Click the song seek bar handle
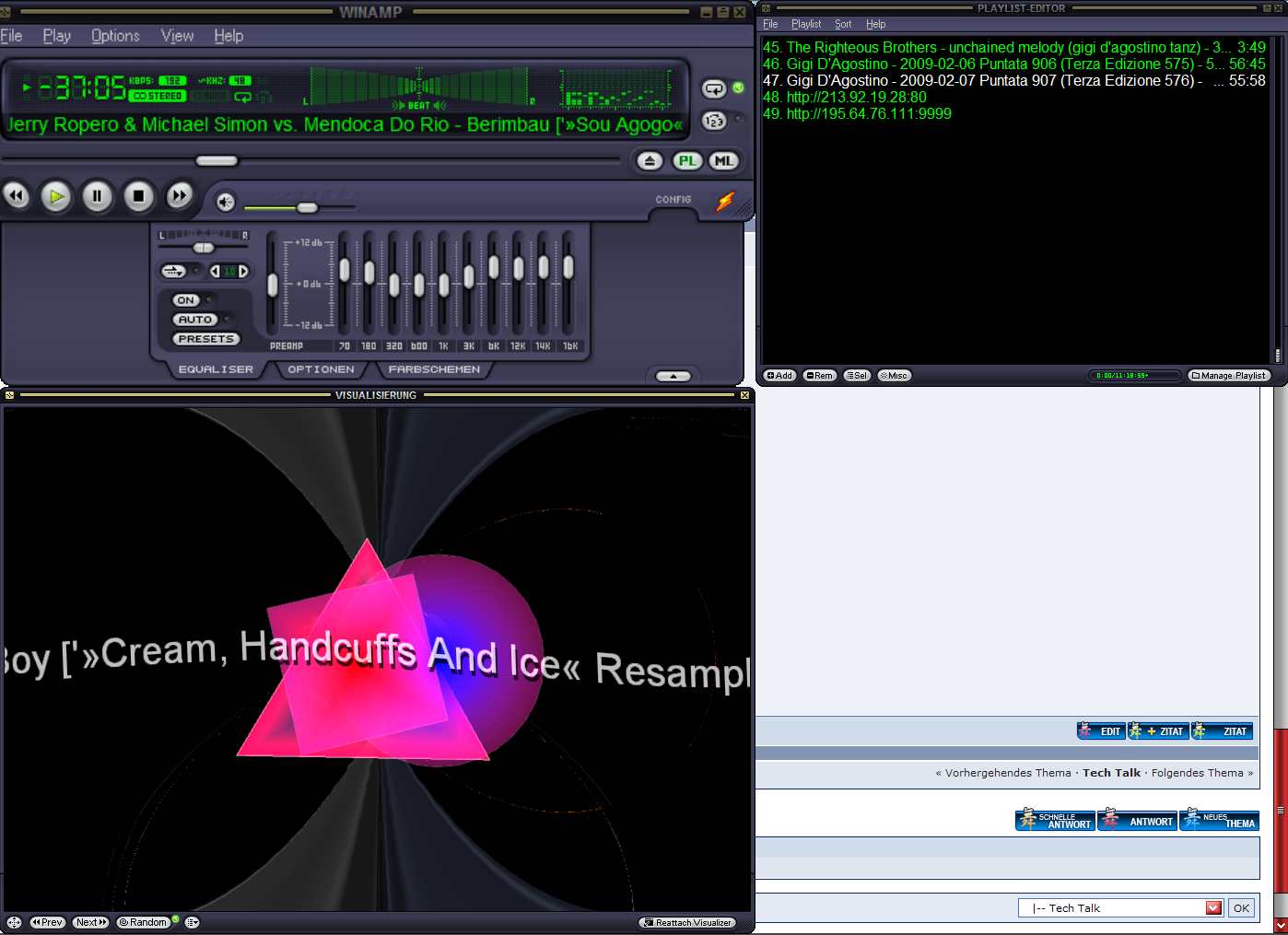The height and width of the screenshot is (935, 1288). click(217, 160)
